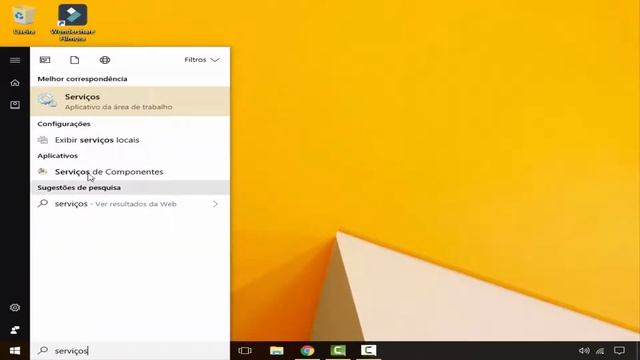This screenshot has width=640, height=360.
Task: Open File Explorer from taskbar
Action: (x=277, y=351)
